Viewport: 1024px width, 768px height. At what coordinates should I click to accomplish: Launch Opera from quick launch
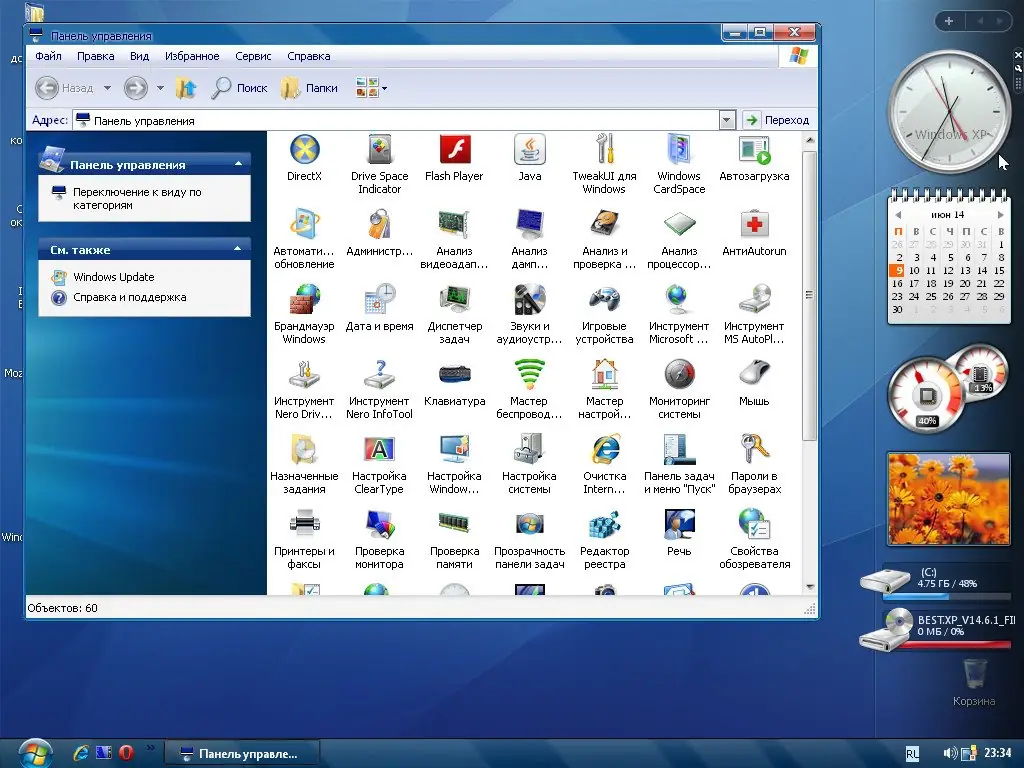(x=126, y=753)
